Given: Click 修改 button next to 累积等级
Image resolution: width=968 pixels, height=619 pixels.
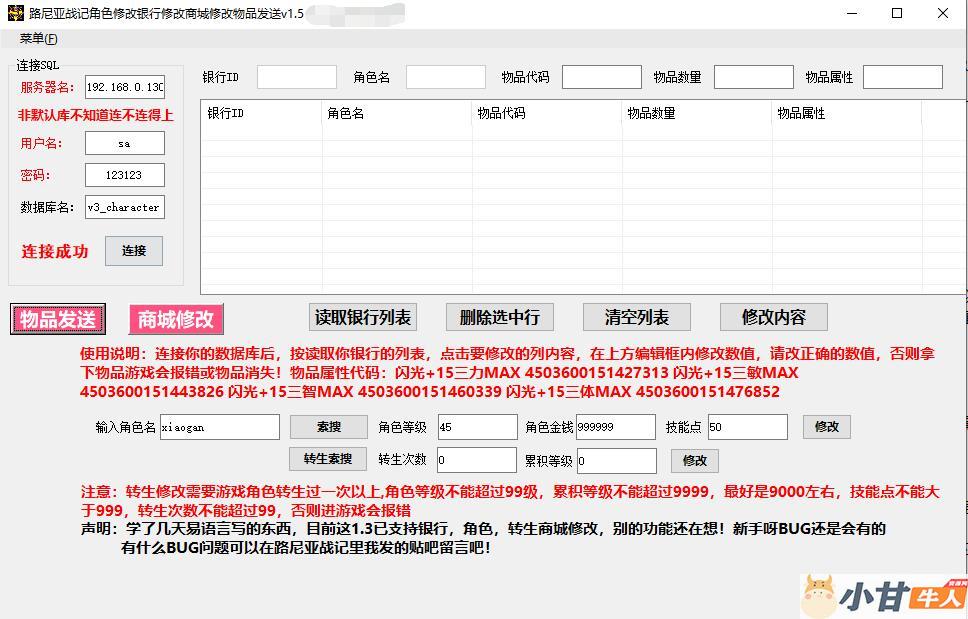Looking at the screenshot, I should (x=694, y=461).
